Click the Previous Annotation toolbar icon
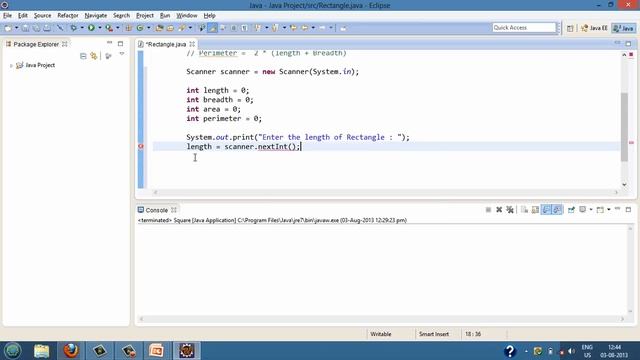The height and width of the screenshot is (360, 640). click(275, 28)
